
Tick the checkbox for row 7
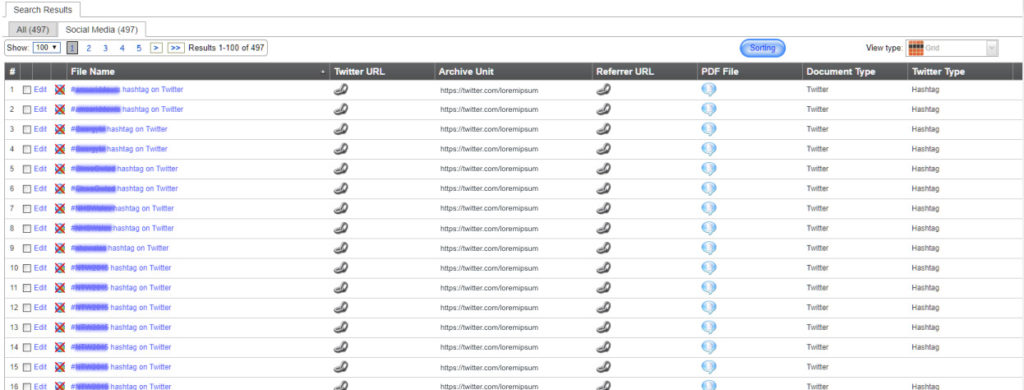[x=27, y=209]
